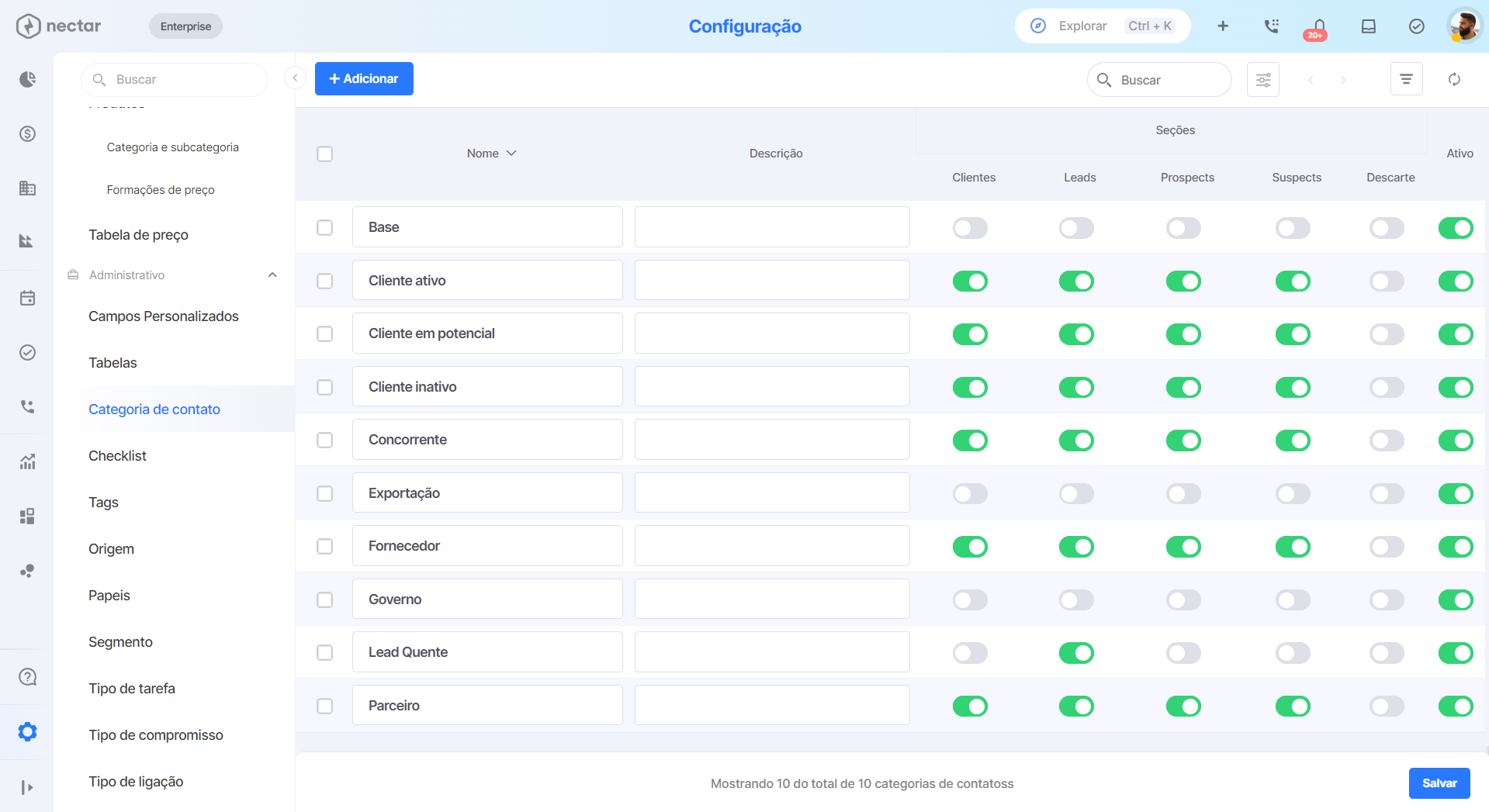The image size is (1489, 812).
Task: Go to the next page arrow
Action: (1343, 80)
